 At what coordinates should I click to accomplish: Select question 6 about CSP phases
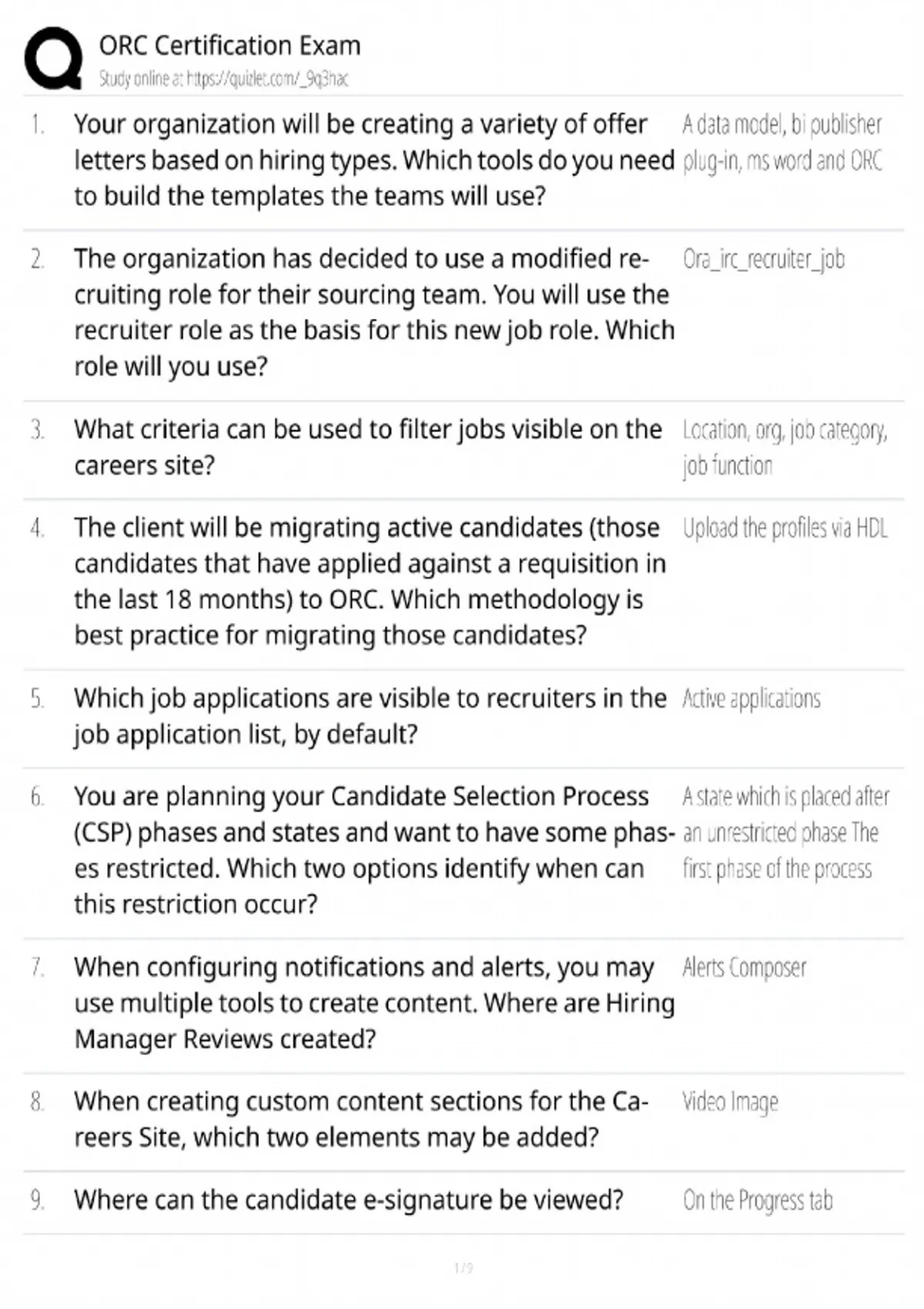click(374, 850)
